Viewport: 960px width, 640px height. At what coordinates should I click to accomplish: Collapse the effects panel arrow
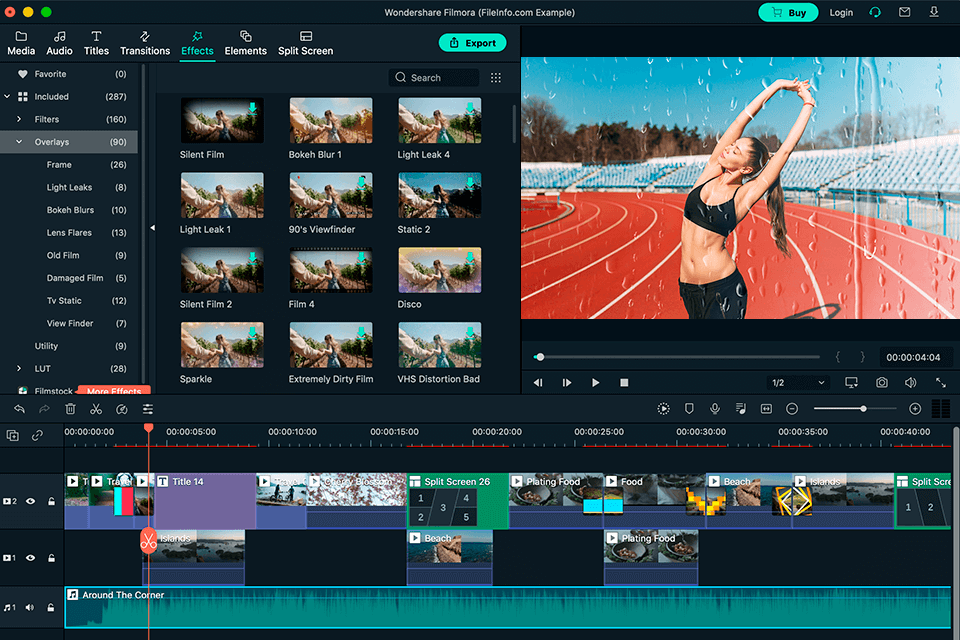tap(152, 228)
